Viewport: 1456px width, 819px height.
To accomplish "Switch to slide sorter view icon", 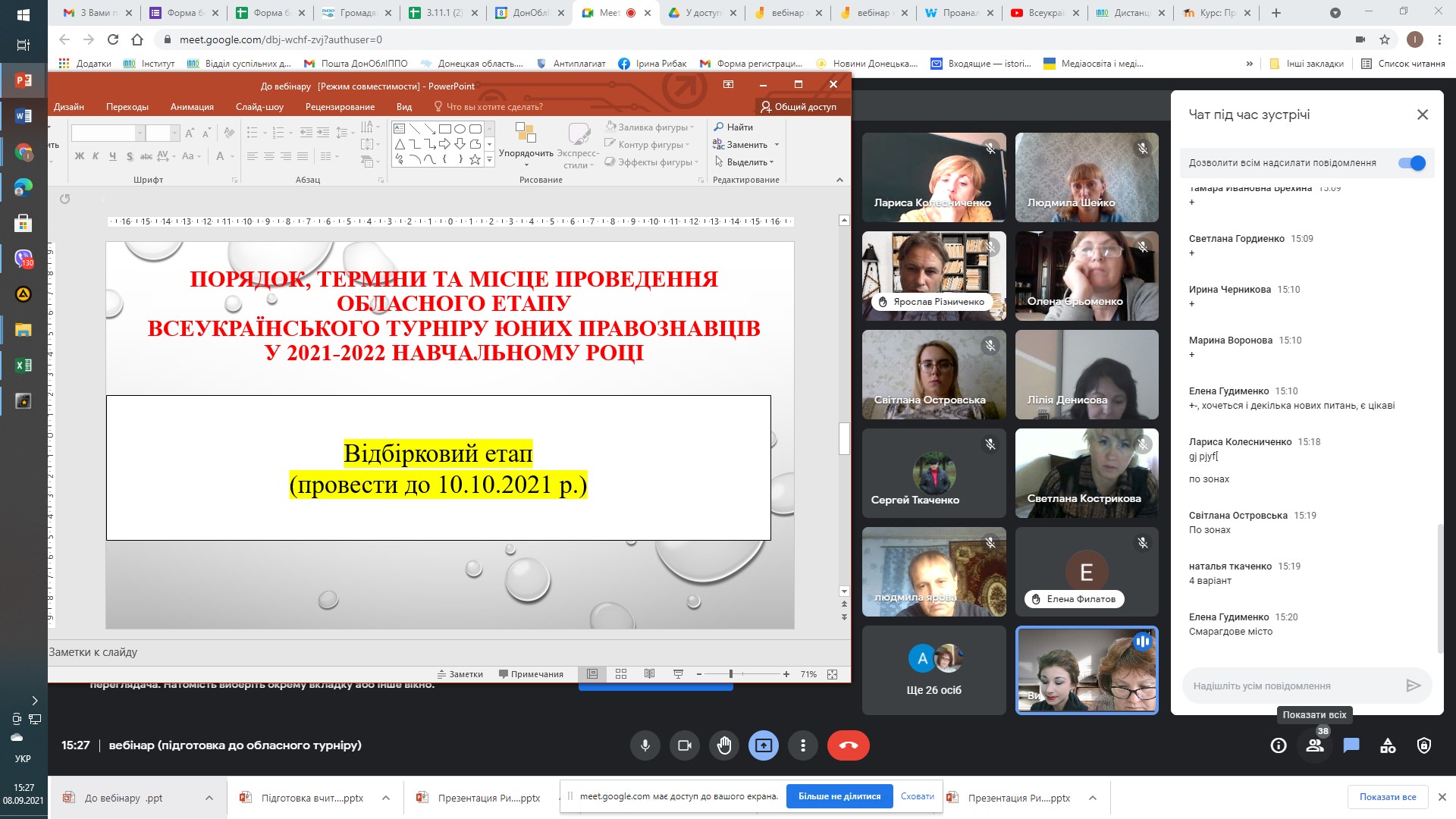I will (x=621, y=674).
